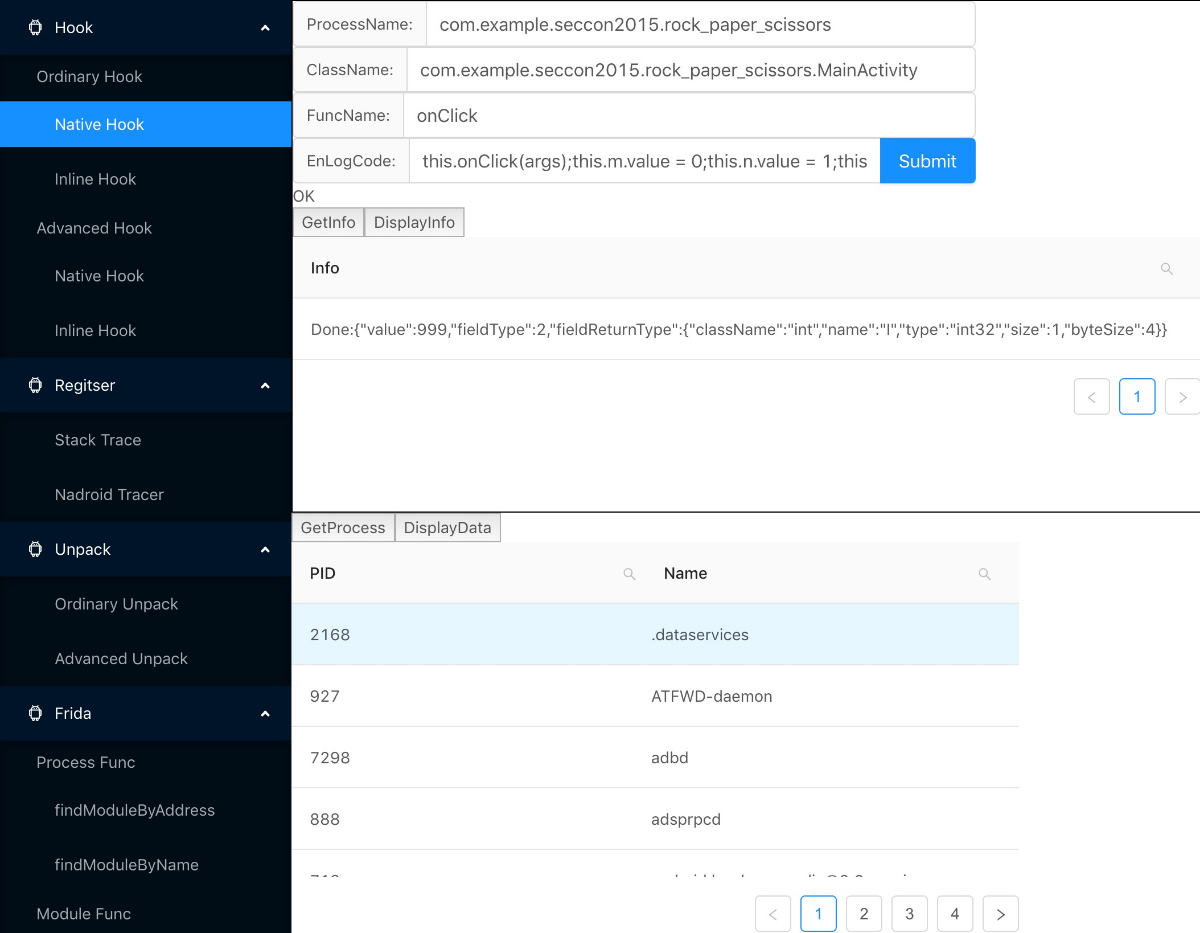This screenshot has height=933, width=1200.
Task: Select the .dataservices process row
Action: (x=655, y=635)
